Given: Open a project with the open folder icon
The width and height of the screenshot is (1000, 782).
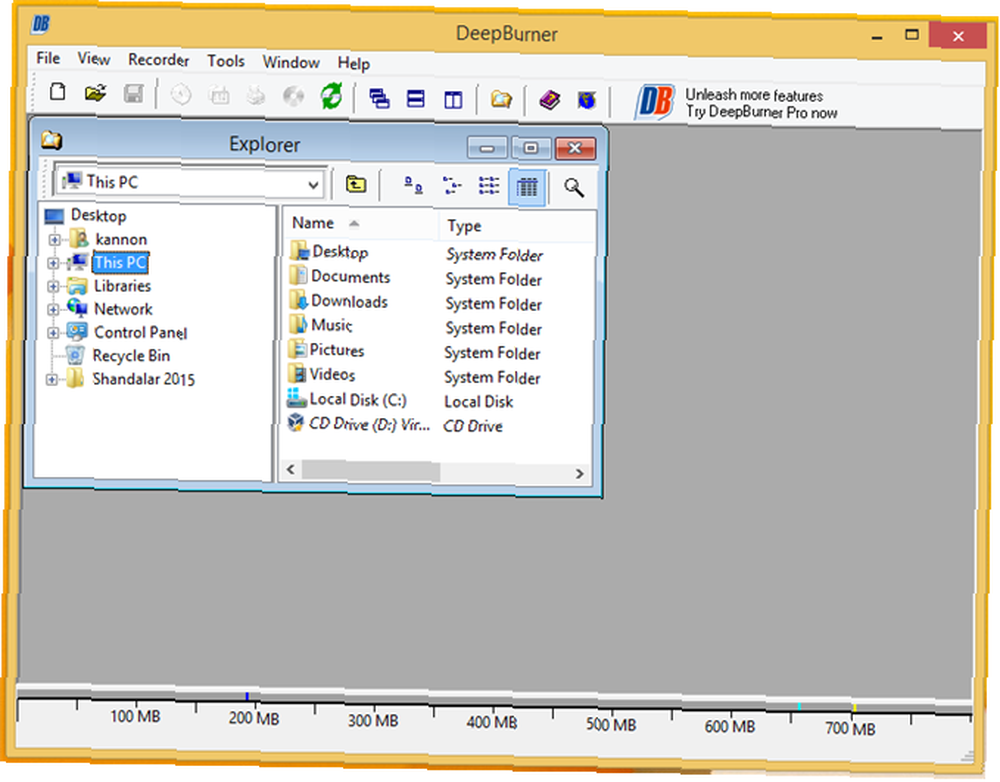Looking at the screenshot, I should pos(95,94).
